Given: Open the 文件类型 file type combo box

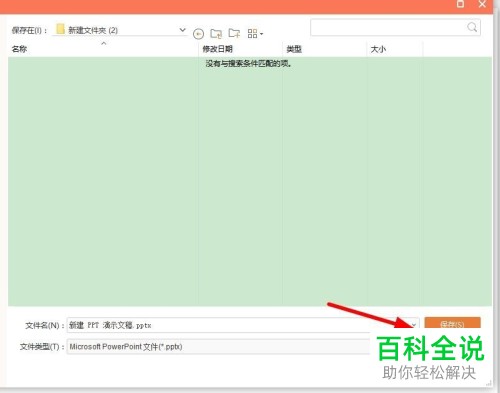Looking at the screenshot, I should point(218,347).
